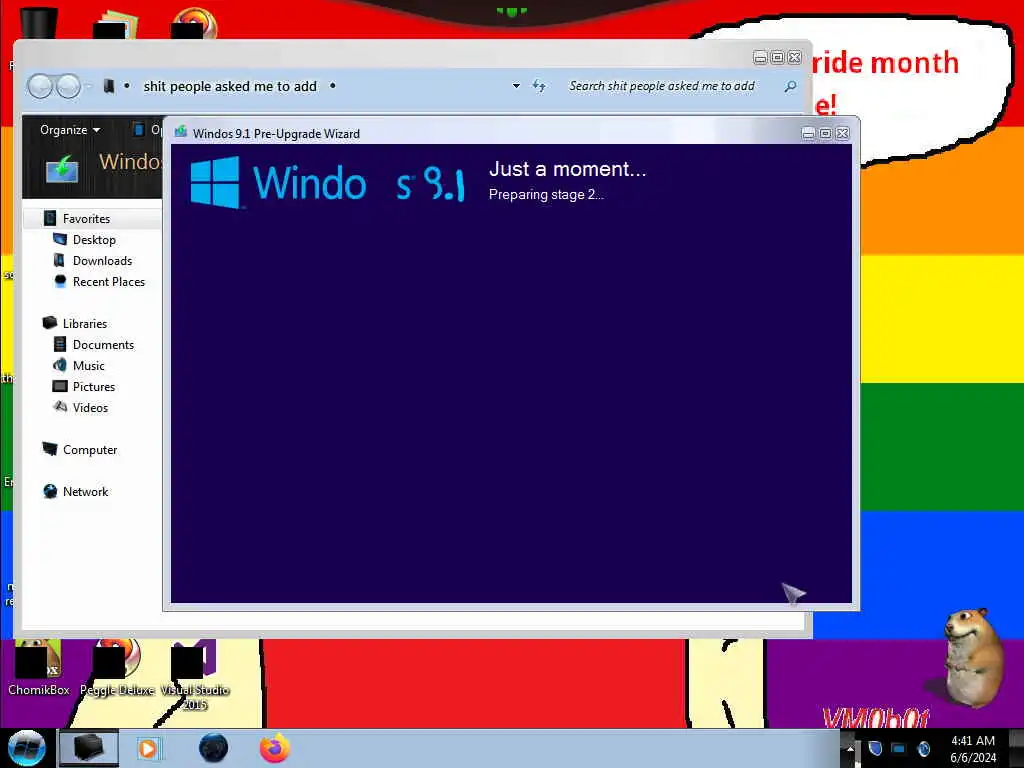
Task: Show hidden tray icons arrow
Action: coord(850,749)
